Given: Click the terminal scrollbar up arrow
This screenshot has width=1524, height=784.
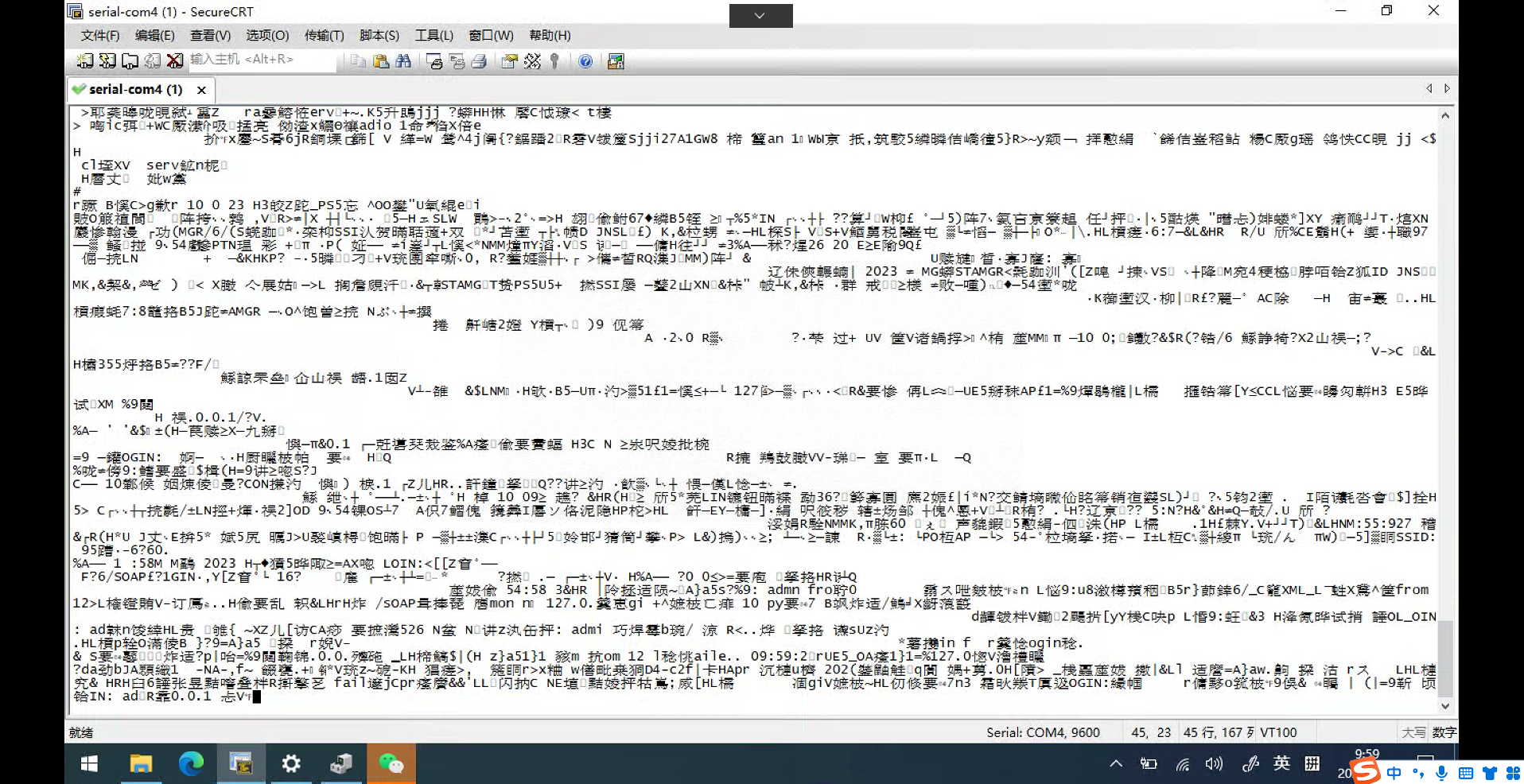Looking at the screenshot, I should (1445, 115).
